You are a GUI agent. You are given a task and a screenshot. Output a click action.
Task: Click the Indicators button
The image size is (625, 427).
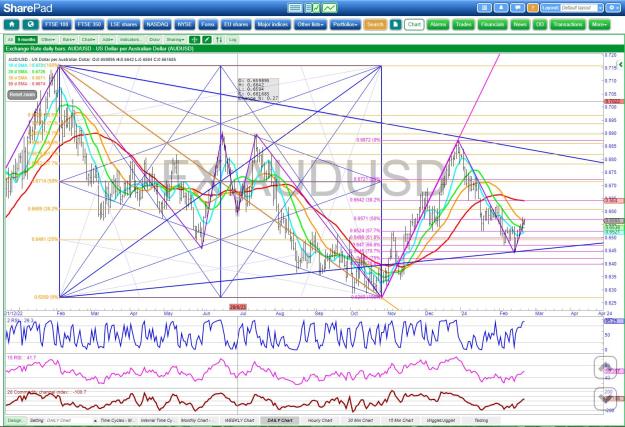(130, 39)
